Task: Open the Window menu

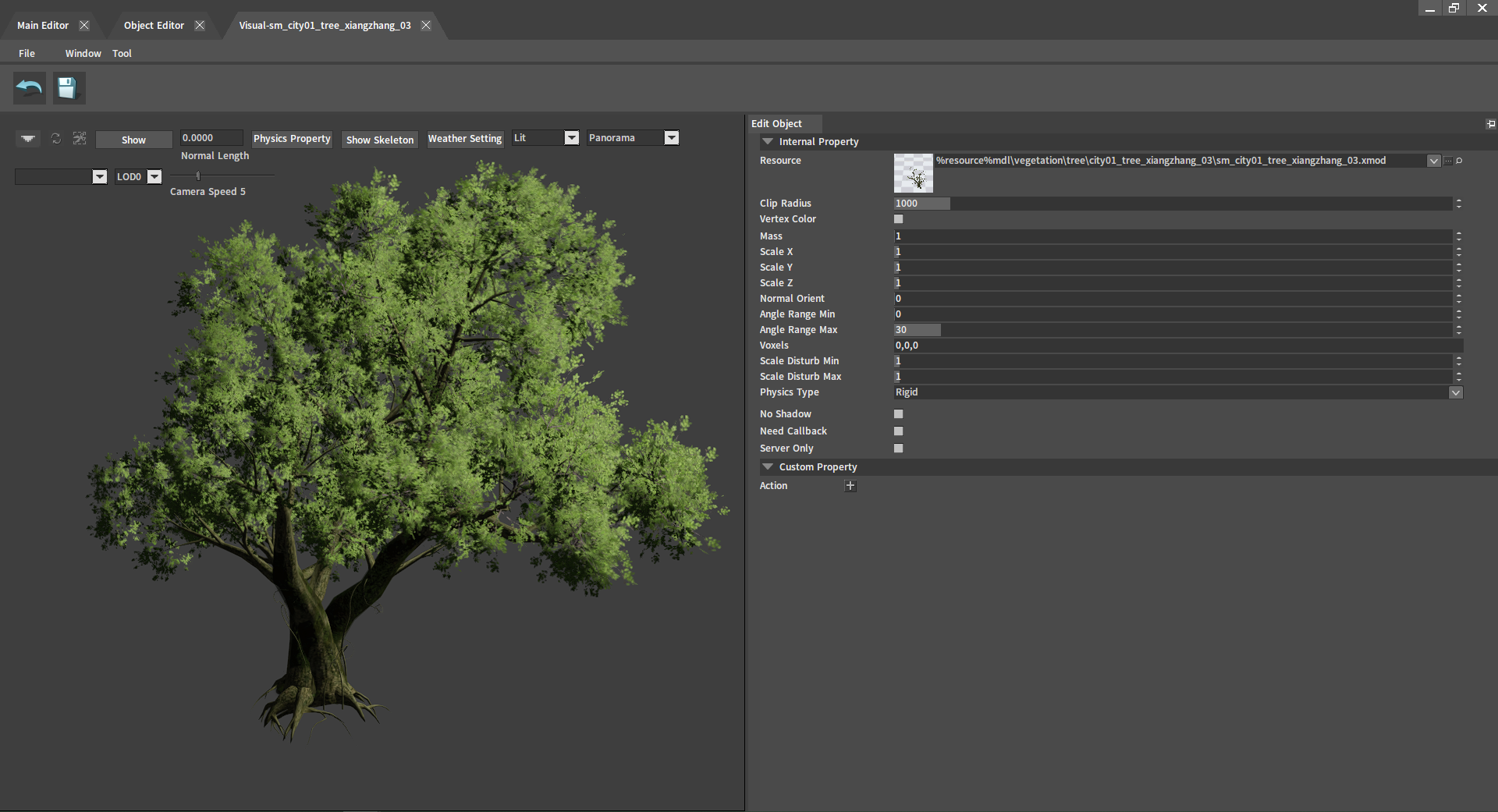Action: 83,54
